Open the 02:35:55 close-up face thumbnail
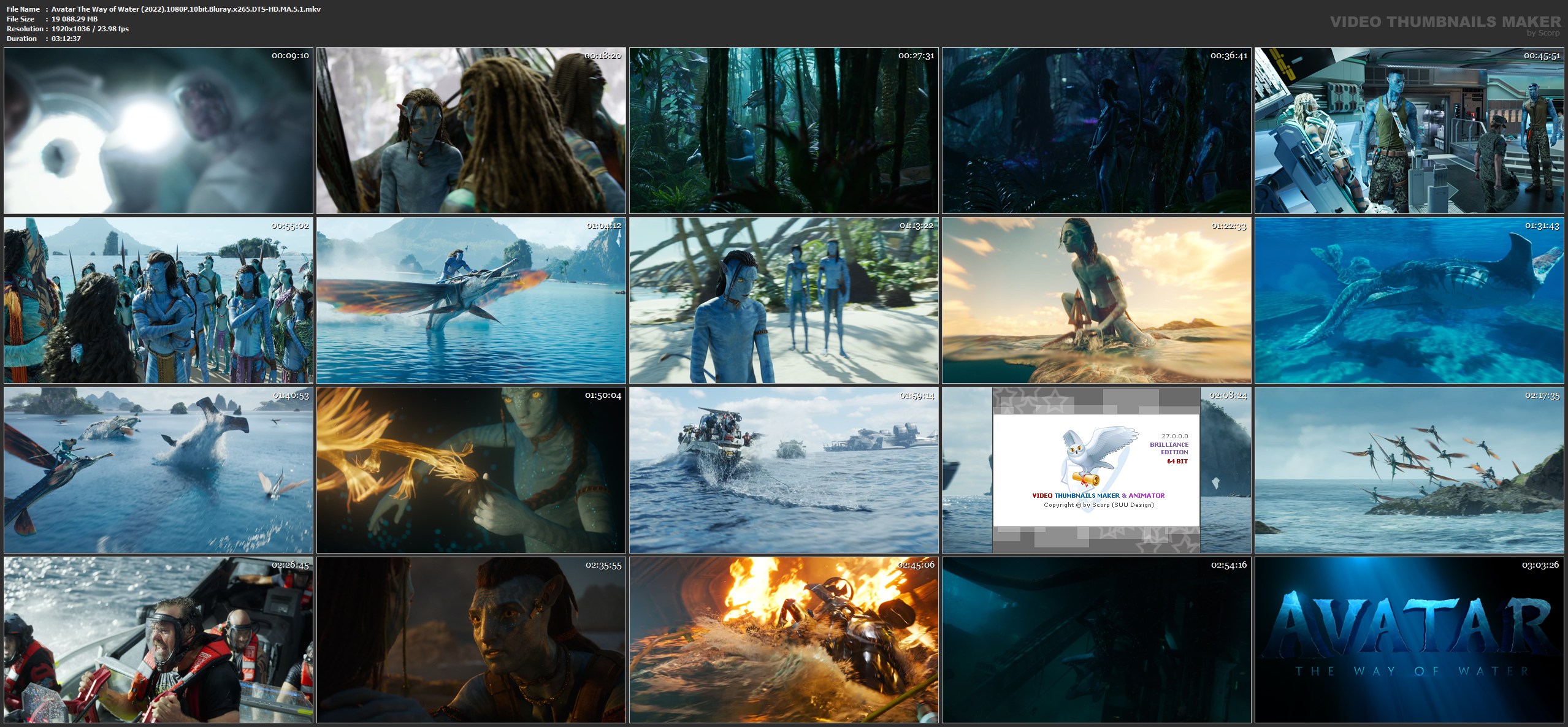The image size is (1568, 727). pyautogui.click(x=471, y=640)
